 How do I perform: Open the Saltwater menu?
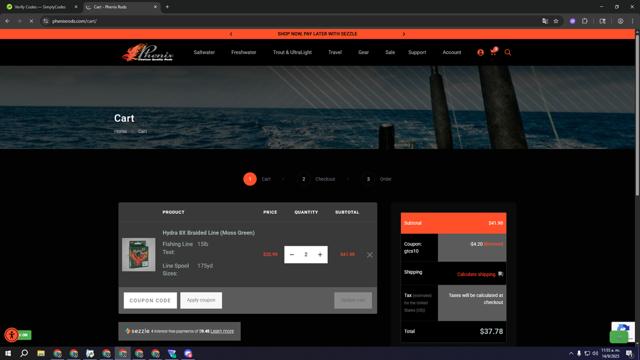point(204,52)
